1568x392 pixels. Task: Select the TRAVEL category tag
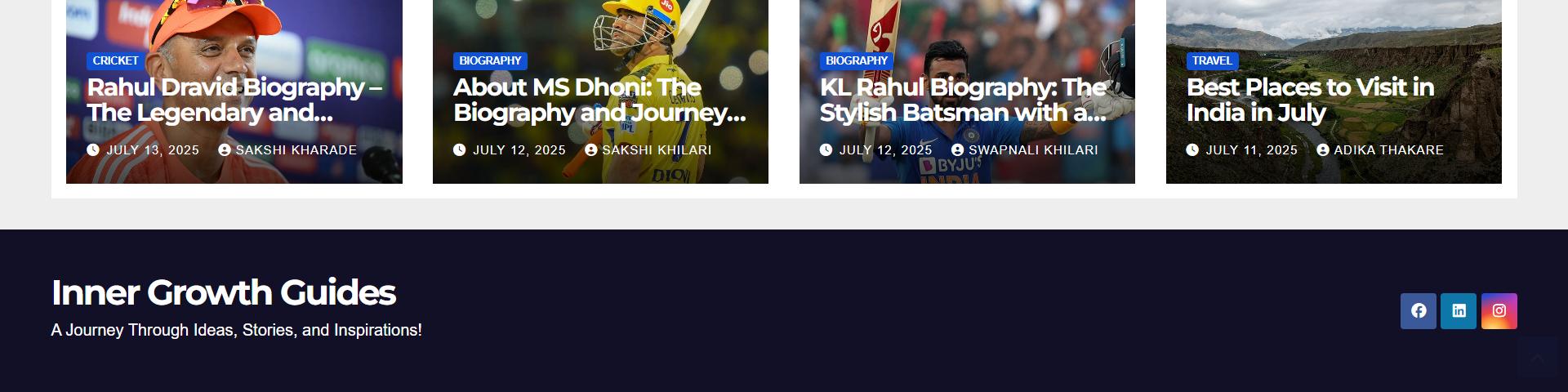[x=1212, y=61]
